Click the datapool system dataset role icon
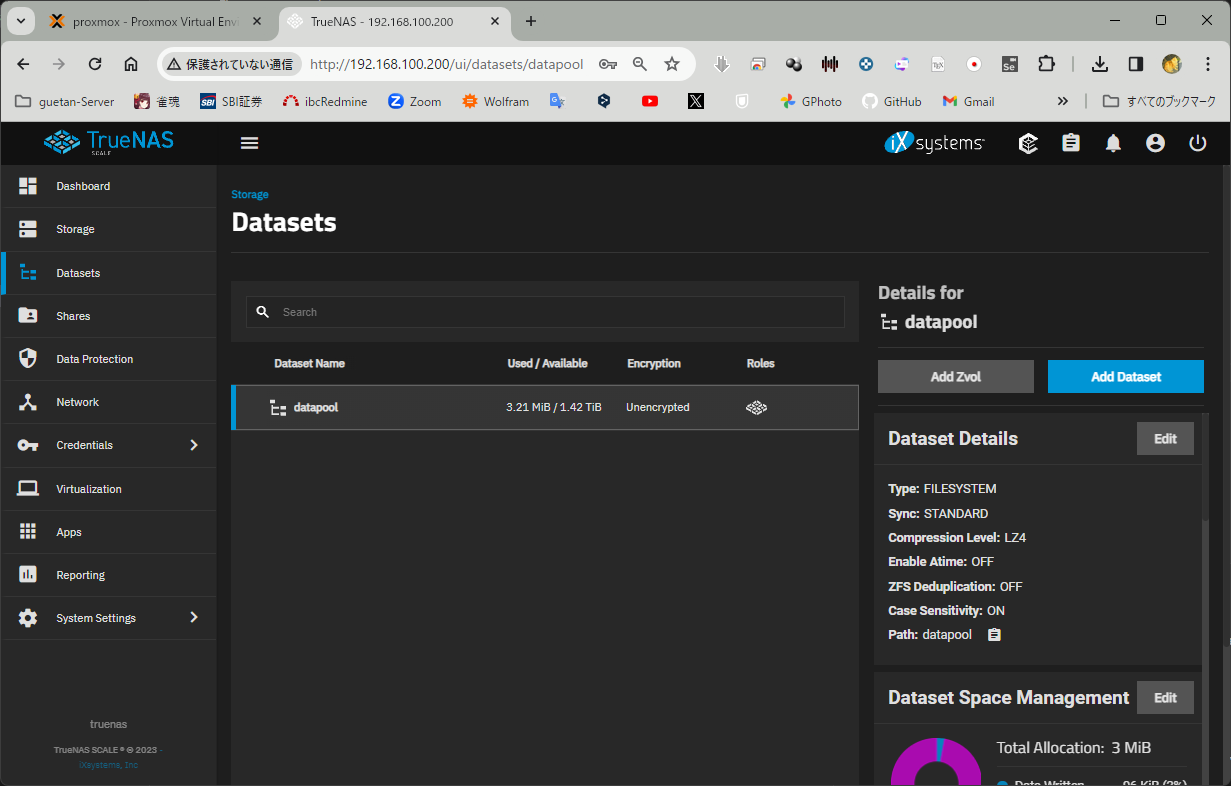1231x786 pixels. click(x=757, y=408)
